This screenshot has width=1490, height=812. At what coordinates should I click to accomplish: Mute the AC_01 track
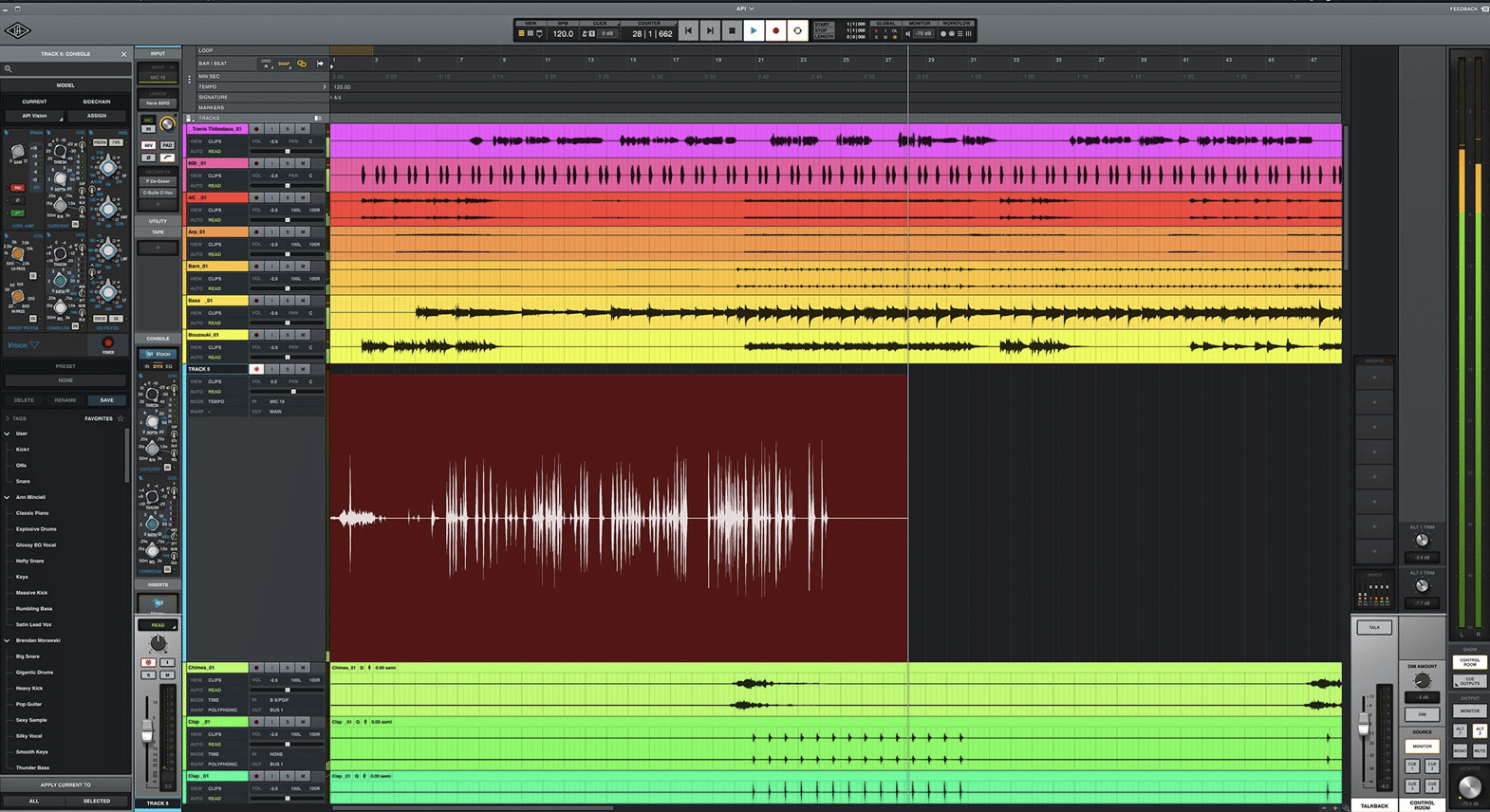click(x=303, y=197)
